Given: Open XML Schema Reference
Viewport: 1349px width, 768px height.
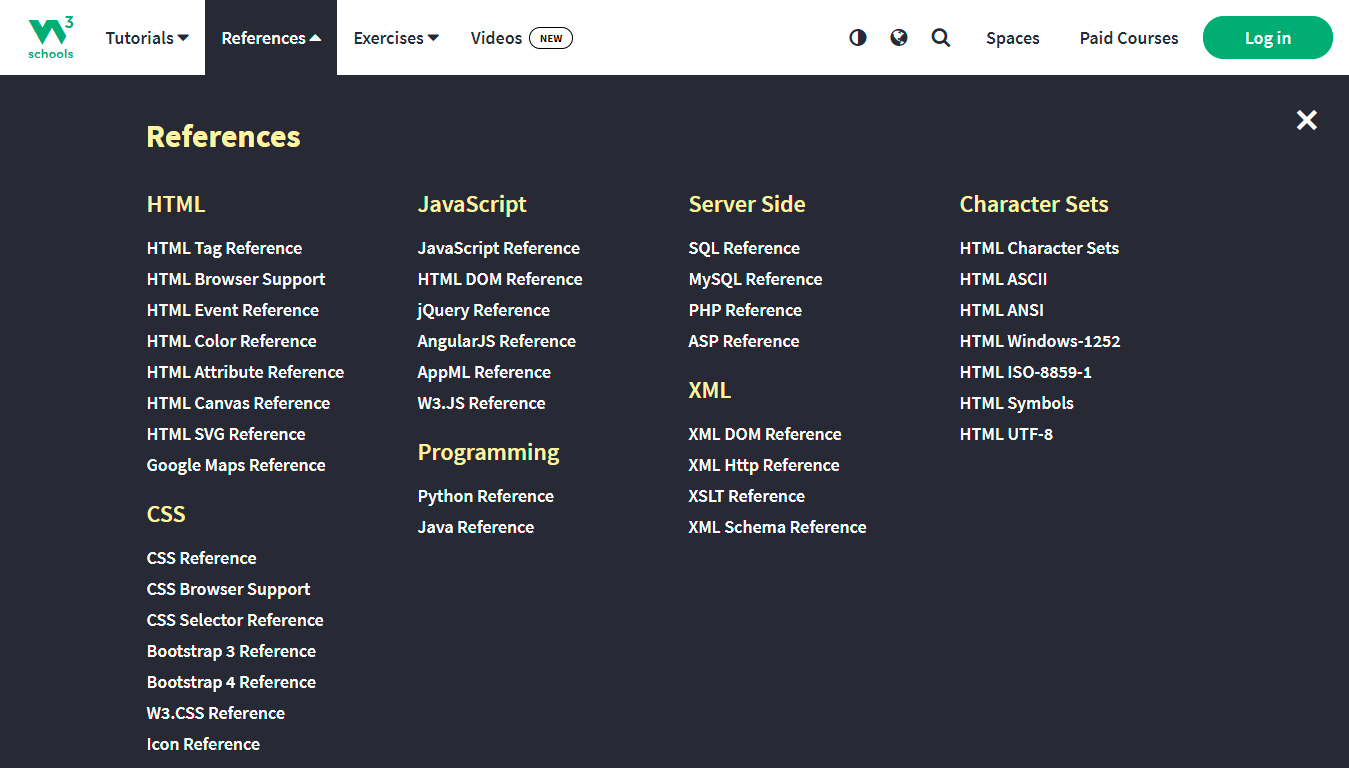Looking at the screenshot, I should click(778, 527).
